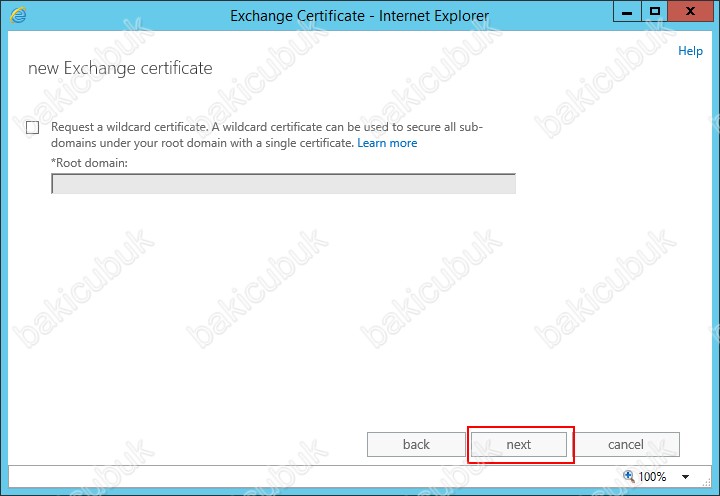
Task: Close the Exchange Certificate window
Action: pos(690,11)
